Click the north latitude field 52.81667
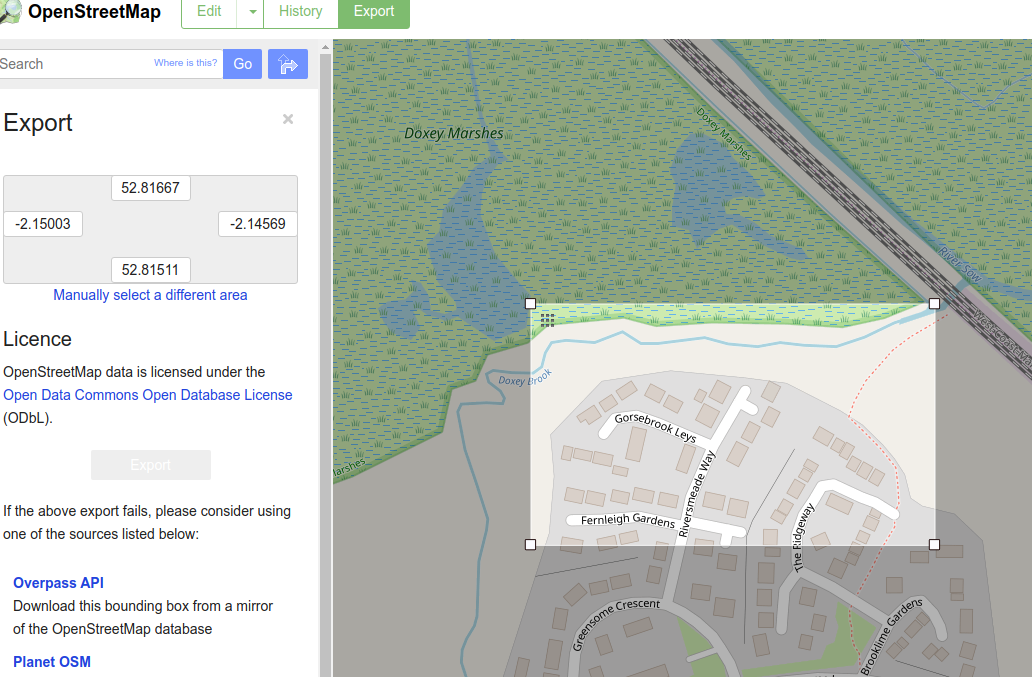Screen dimensions: 1032x677 coord(151,188)
